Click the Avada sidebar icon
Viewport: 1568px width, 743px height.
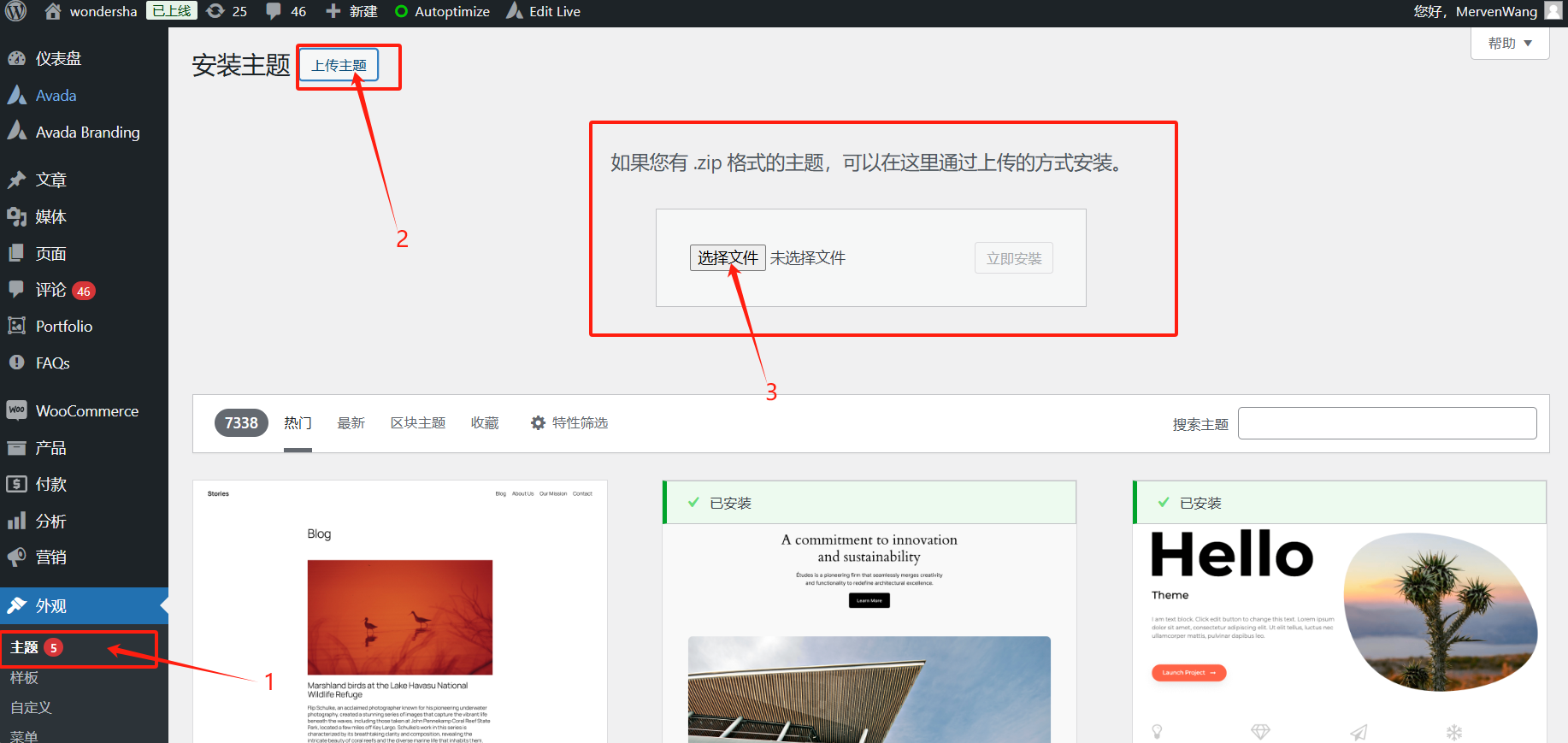16,95
